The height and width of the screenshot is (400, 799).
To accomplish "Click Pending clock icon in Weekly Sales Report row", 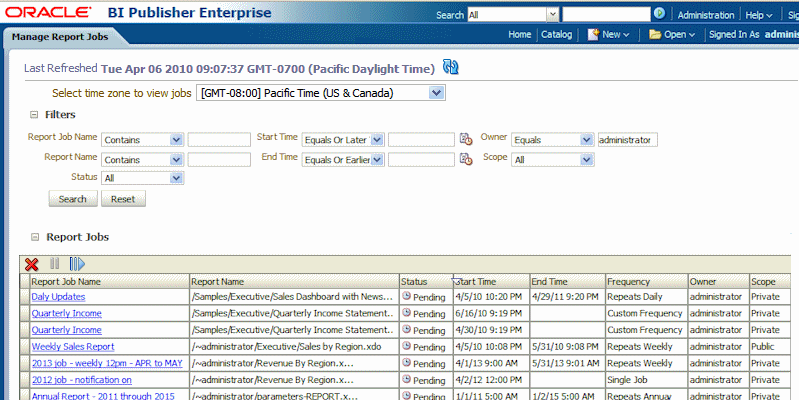I will (x=406, y=346).
